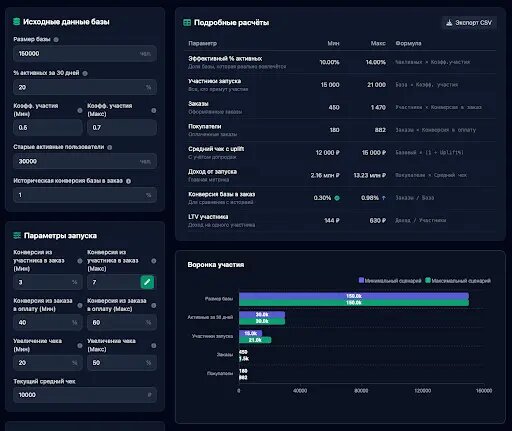Focus Увеличение чека (Мин) field with 20
Screen dimensions: 512x431
click(x=48, y=363)
